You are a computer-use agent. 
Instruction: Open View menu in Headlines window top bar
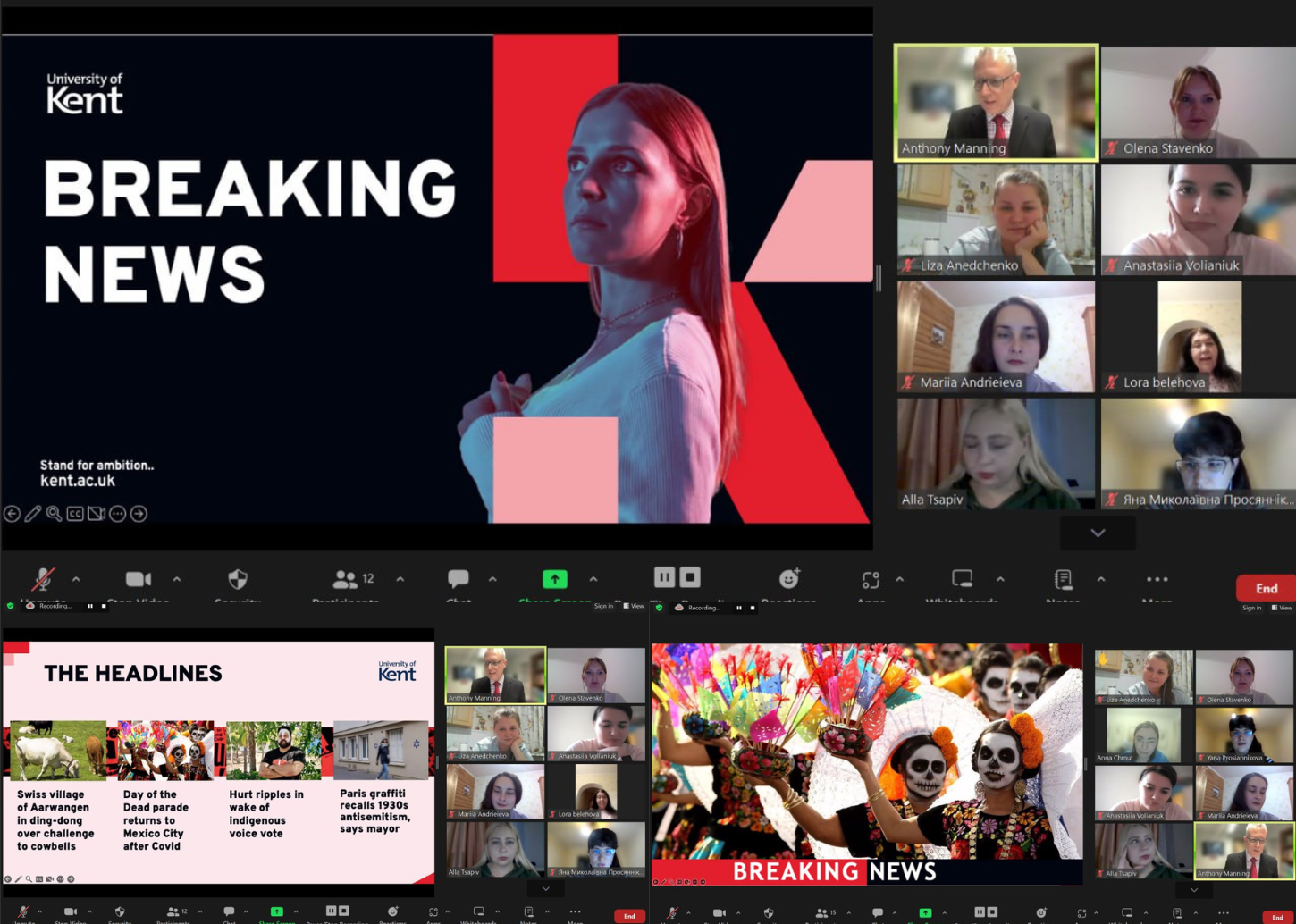pos(634,607)
